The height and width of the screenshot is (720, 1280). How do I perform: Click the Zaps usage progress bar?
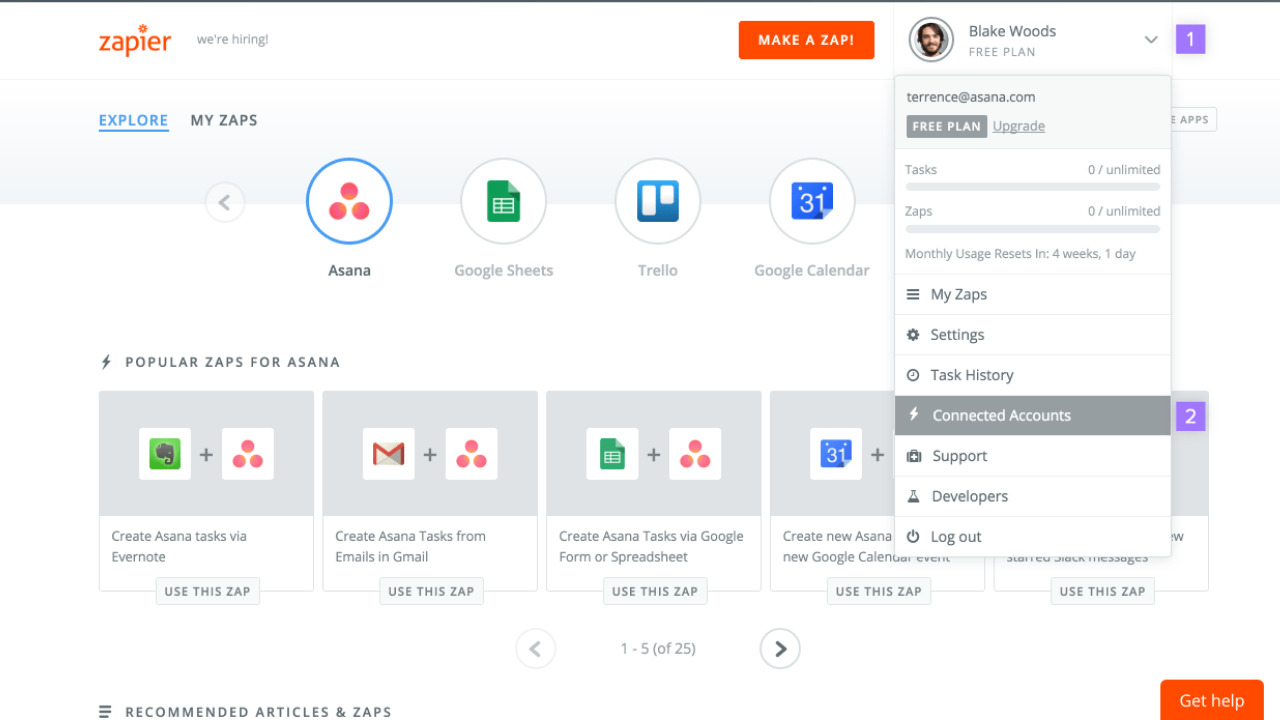1032,229
